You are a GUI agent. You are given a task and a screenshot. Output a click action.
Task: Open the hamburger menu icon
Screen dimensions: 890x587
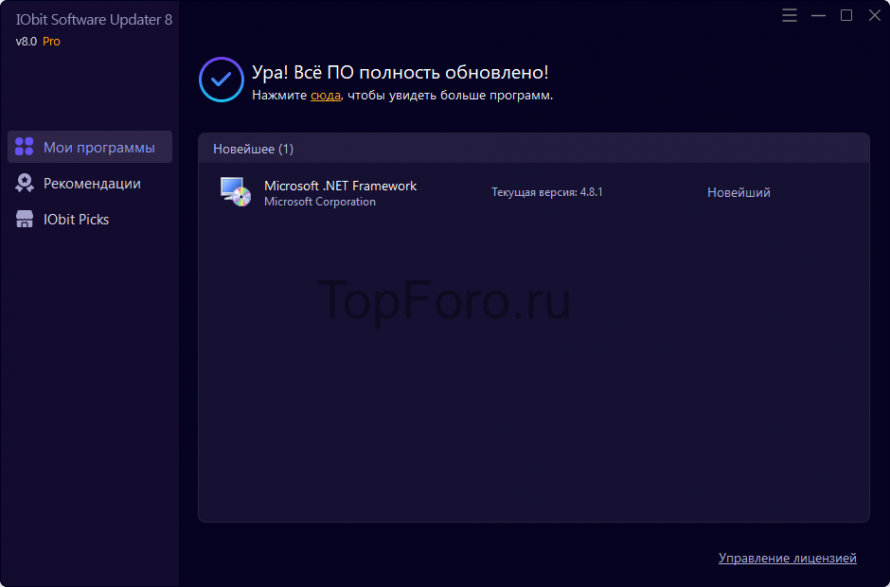[x=789, y=15]
